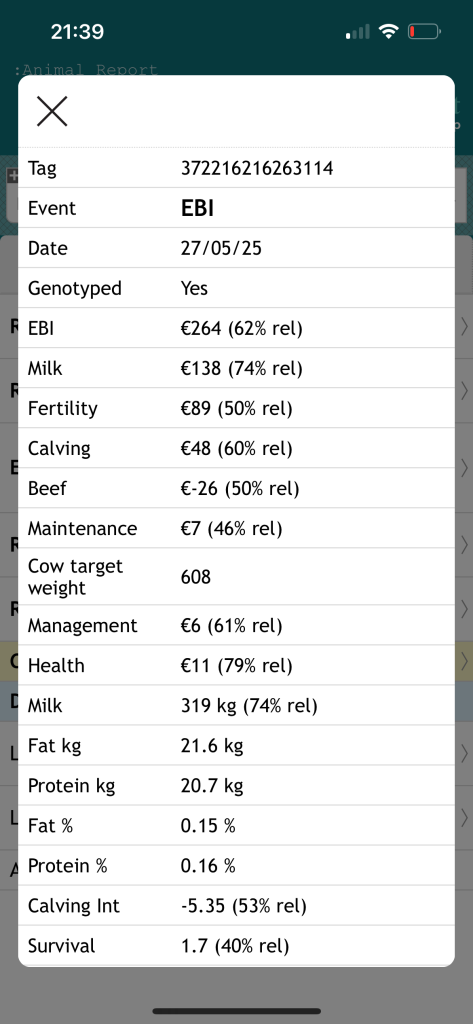Tap the Genotyped Yes row
473x1024 pixels.
[236, 288]
